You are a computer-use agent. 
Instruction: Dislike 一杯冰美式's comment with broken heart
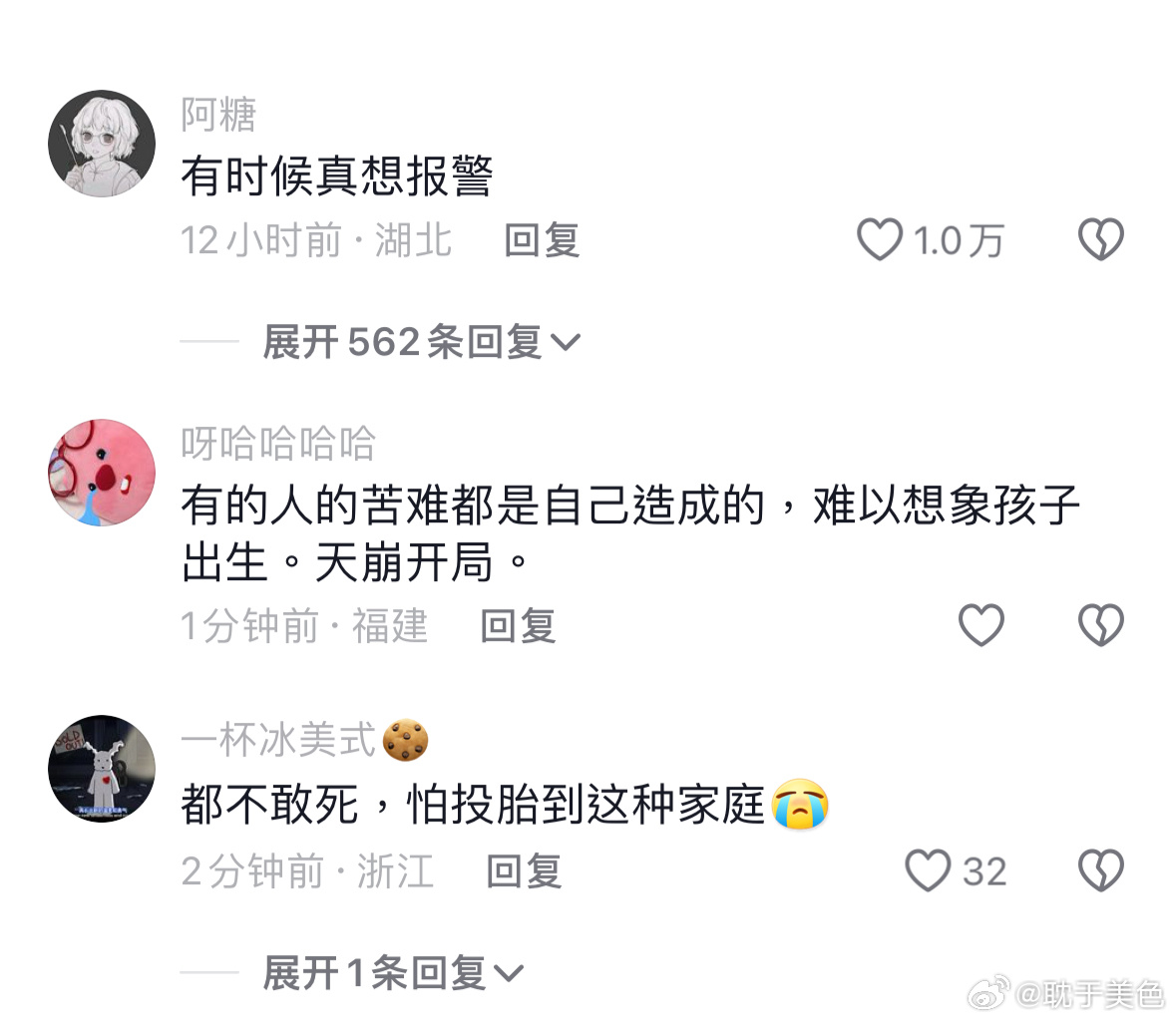click(1100, 870)
